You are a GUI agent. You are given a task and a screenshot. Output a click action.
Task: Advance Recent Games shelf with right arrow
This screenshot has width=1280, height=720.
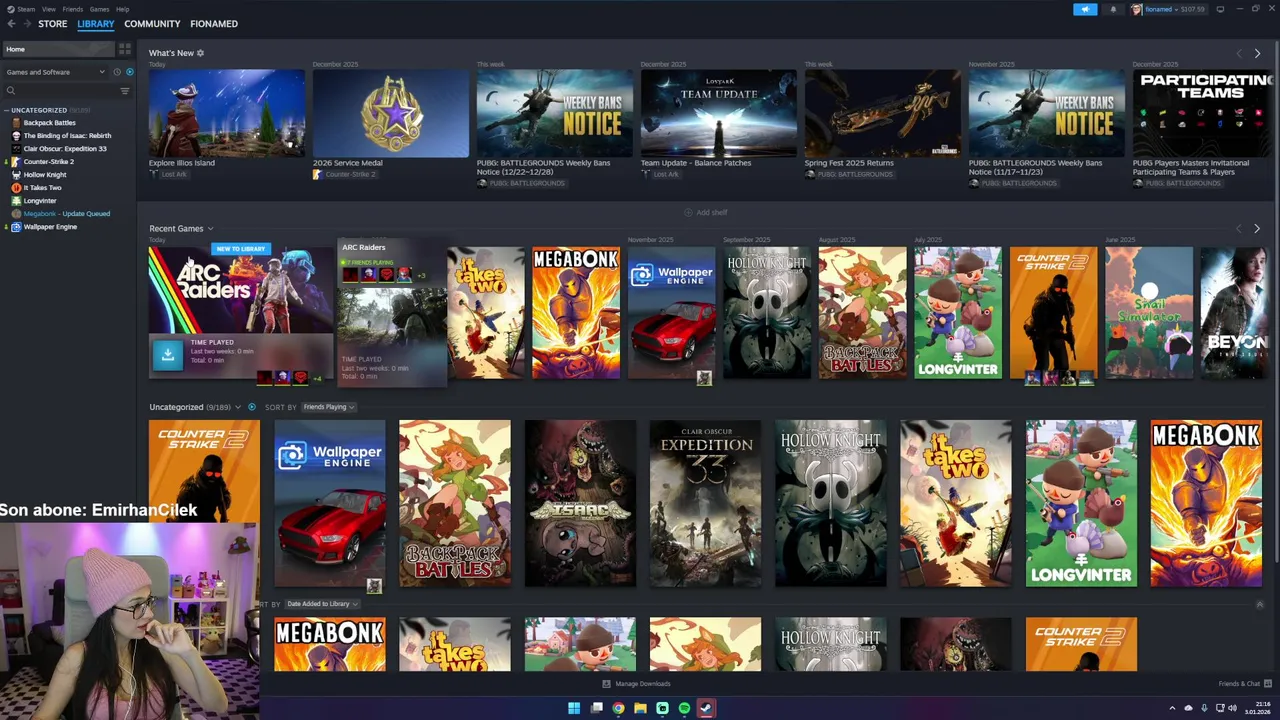[1257, 228]
